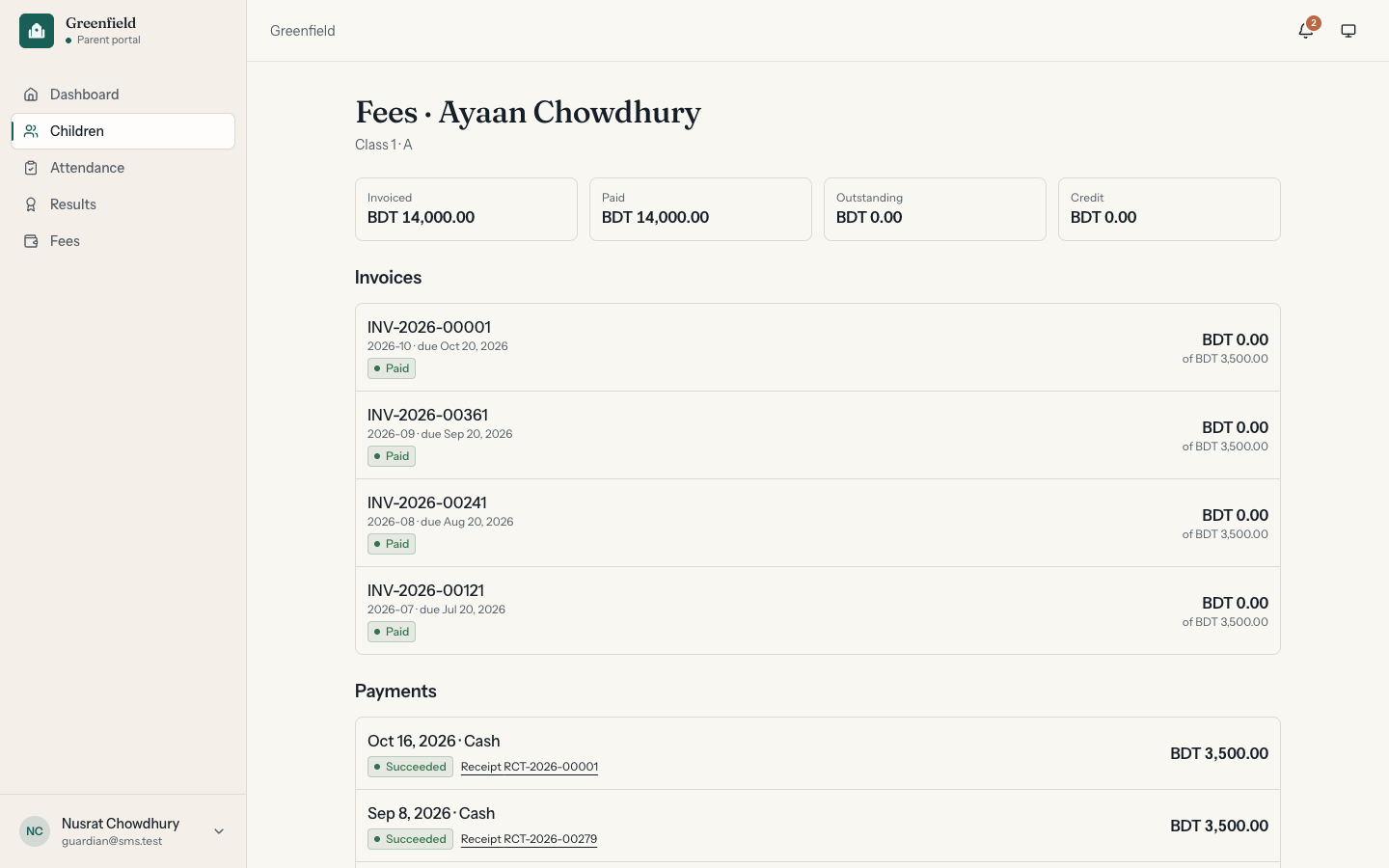Click the Class 1 · A subtitle

coord(384,145)
